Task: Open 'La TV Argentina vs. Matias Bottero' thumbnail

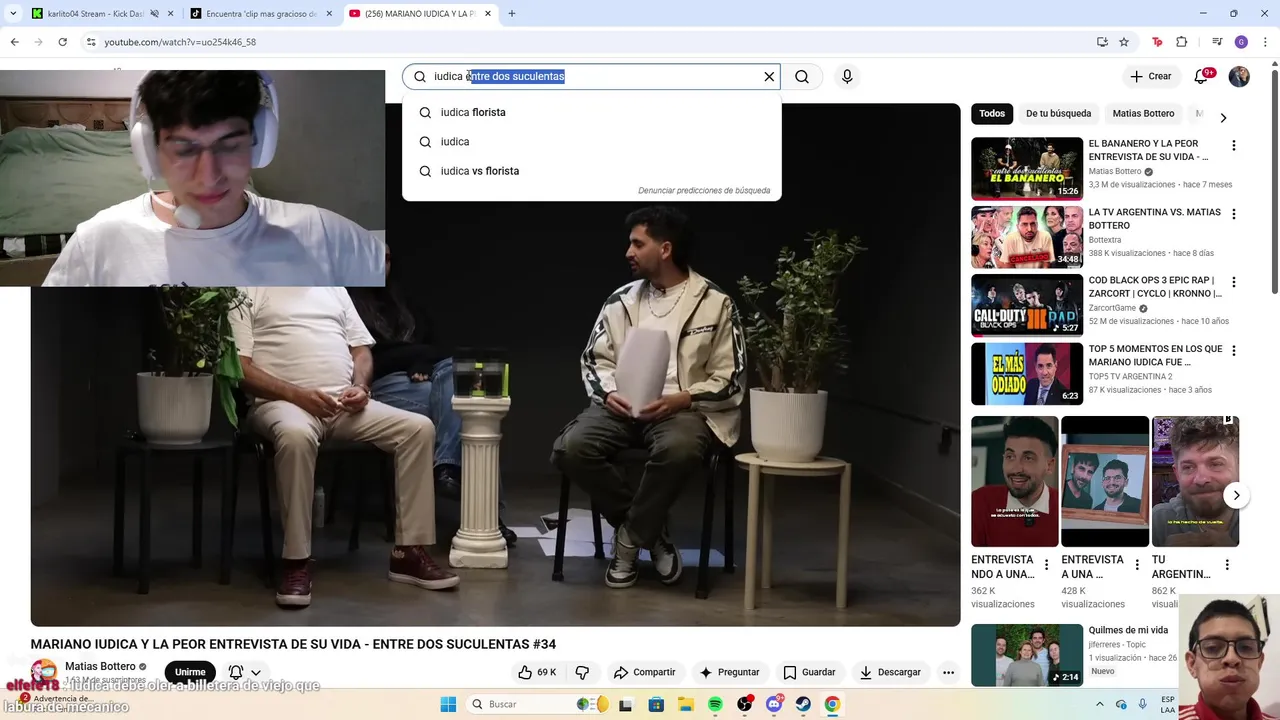Action: coord(1027,237)
